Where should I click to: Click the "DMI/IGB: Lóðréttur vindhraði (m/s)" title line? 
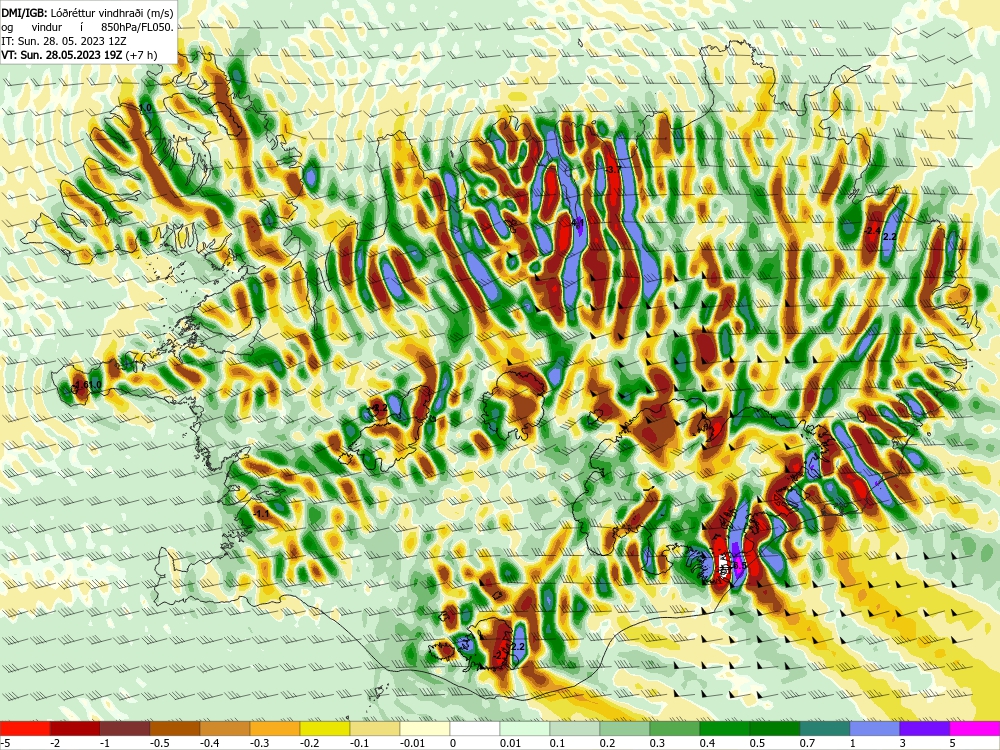click(87, 13)
